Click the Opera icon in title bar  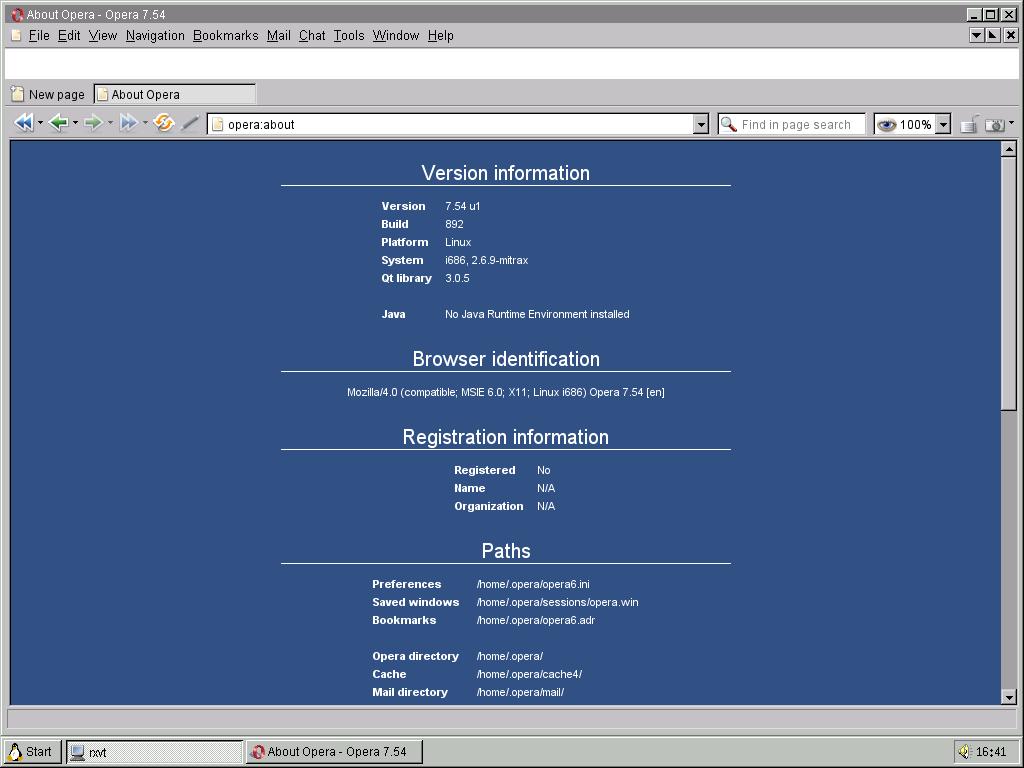(17, 14)
